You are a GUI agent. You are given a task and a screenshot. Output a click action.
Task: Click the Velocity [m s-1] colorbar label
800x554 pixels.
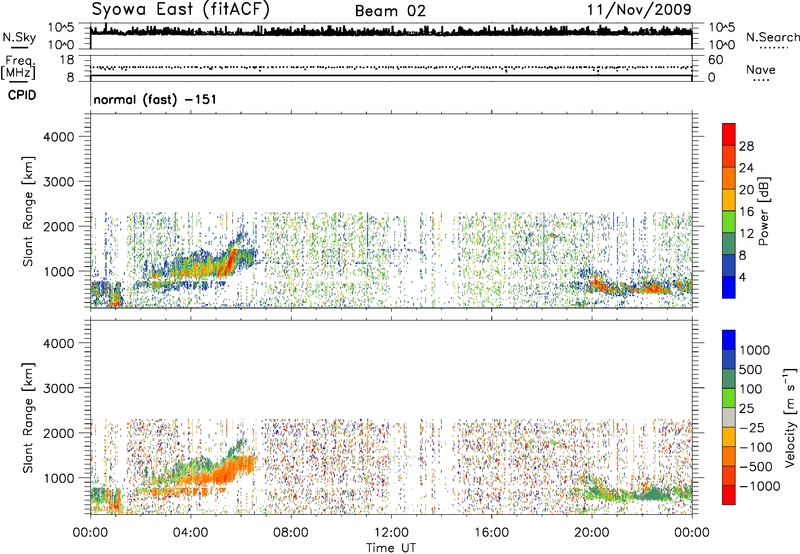point(790,417)
